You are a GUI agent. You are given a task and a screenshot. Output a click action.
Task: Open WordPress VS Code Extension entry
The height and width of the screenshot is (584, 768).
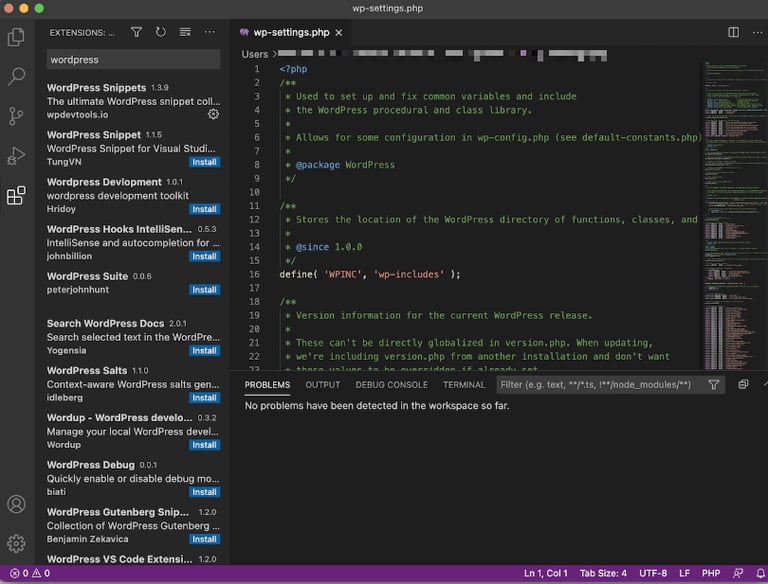point(133,559)
